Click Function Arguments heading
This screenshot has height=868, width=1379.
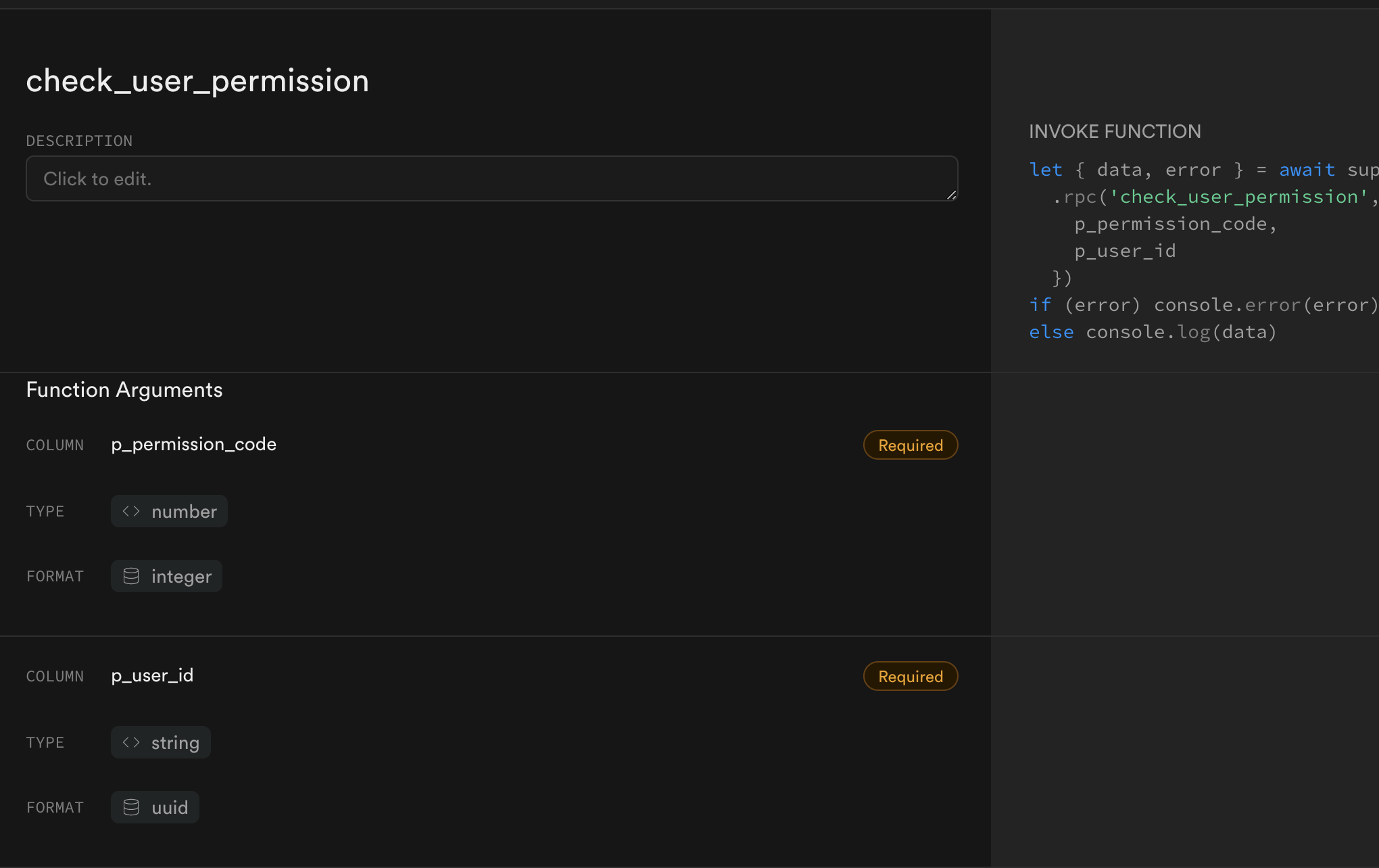pyautogui.click(x=124, y=389)
